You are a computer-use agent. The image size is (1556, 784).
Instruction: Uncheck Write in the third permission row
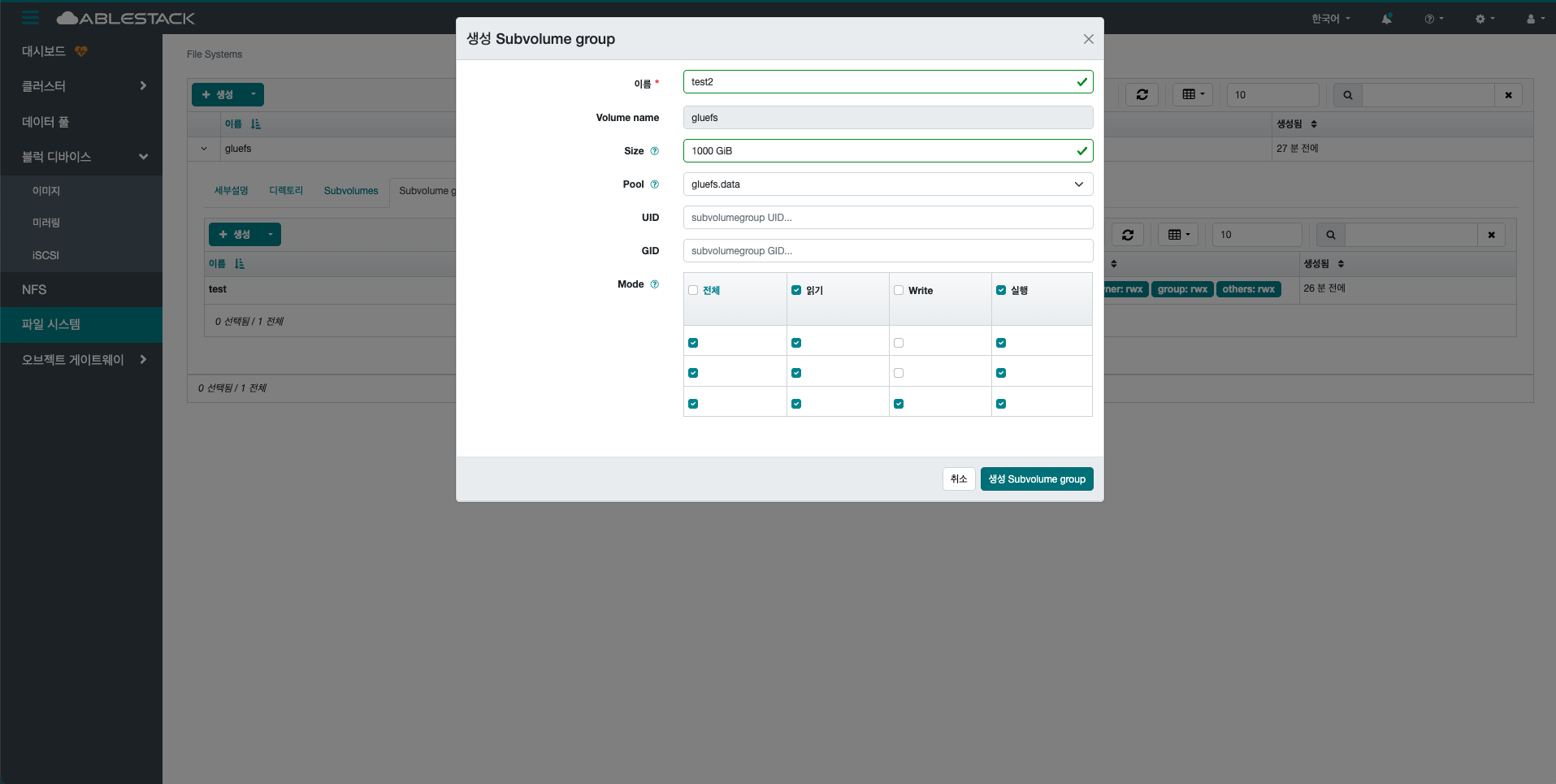coord(899,404)
